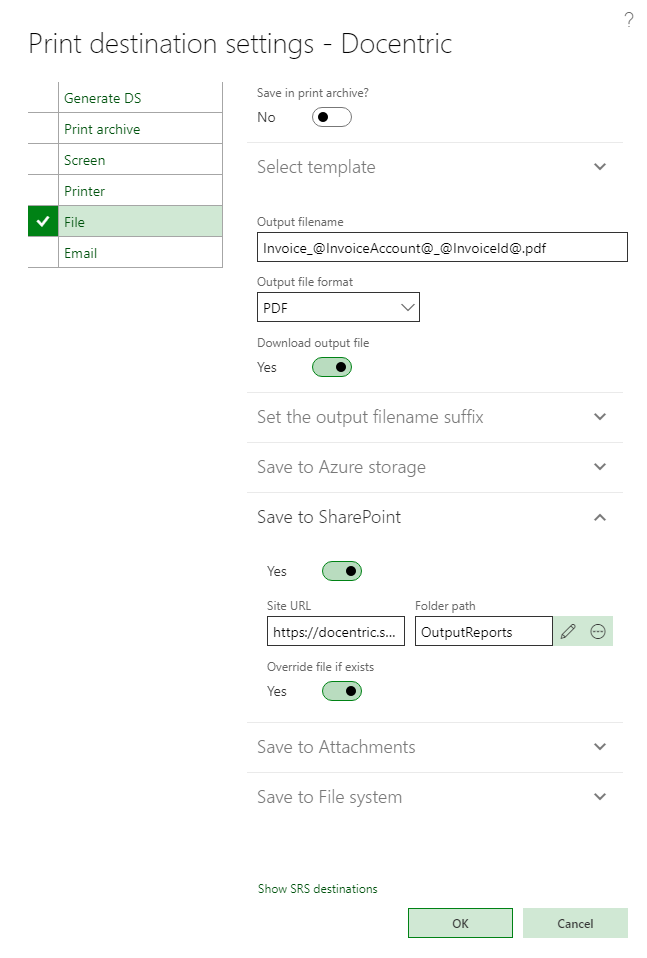This screenshot has width=647, height=958.
Task: Click the OK button
Action: 460,923
